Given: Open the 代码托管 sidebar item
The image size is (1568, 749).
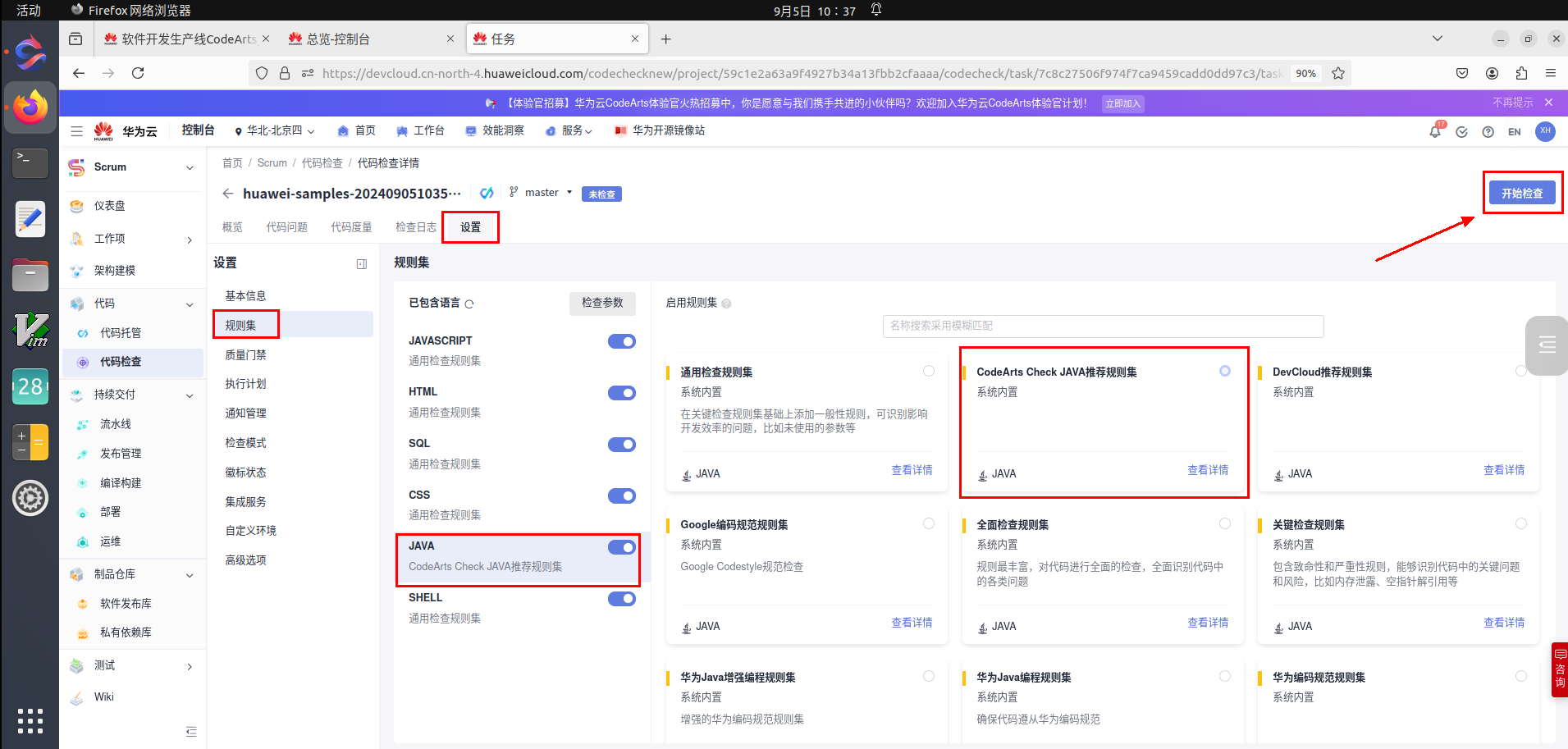Looking at the screenshot, I should 121,333.
